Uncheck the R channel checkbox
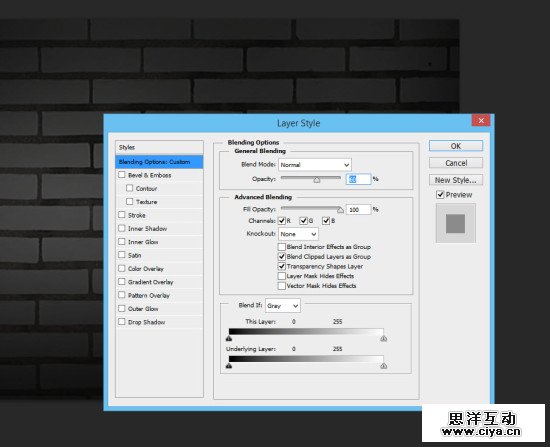 coord(282,221)
